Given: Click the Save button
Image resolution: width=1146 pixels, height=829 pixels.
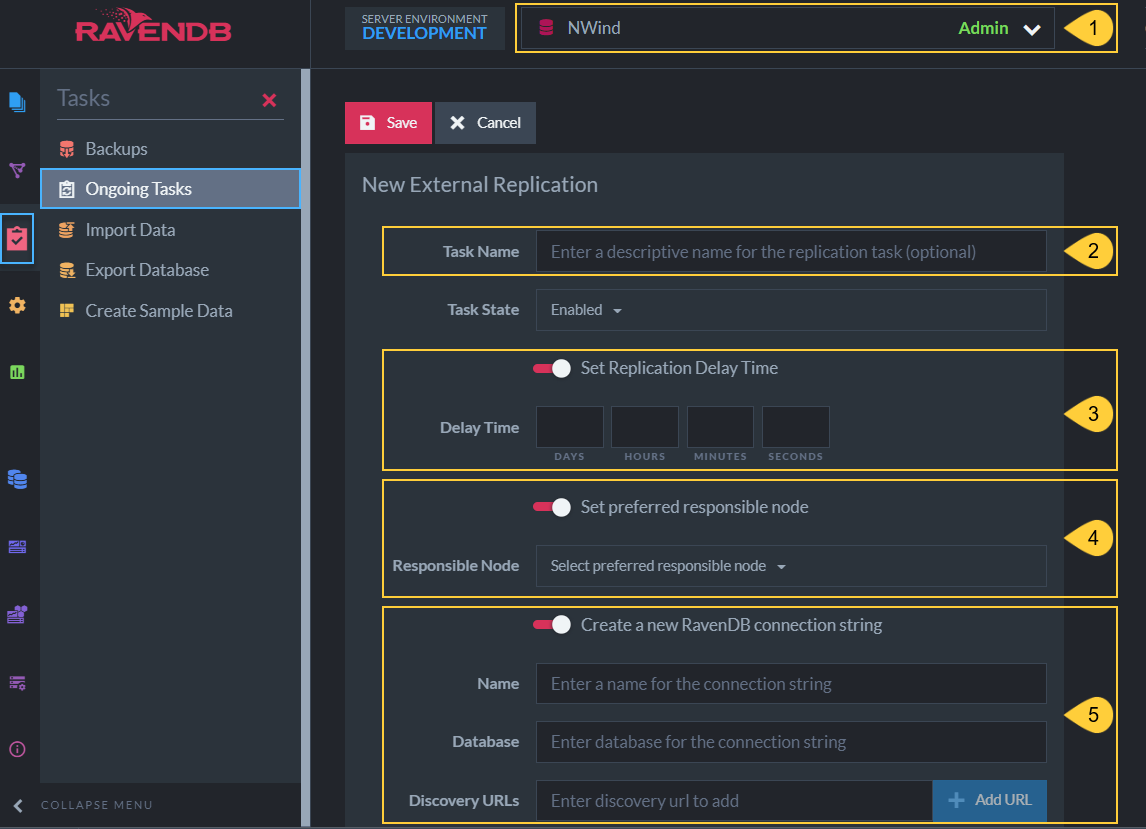Looking at the screenshot, I should click(x=388, y=123).
